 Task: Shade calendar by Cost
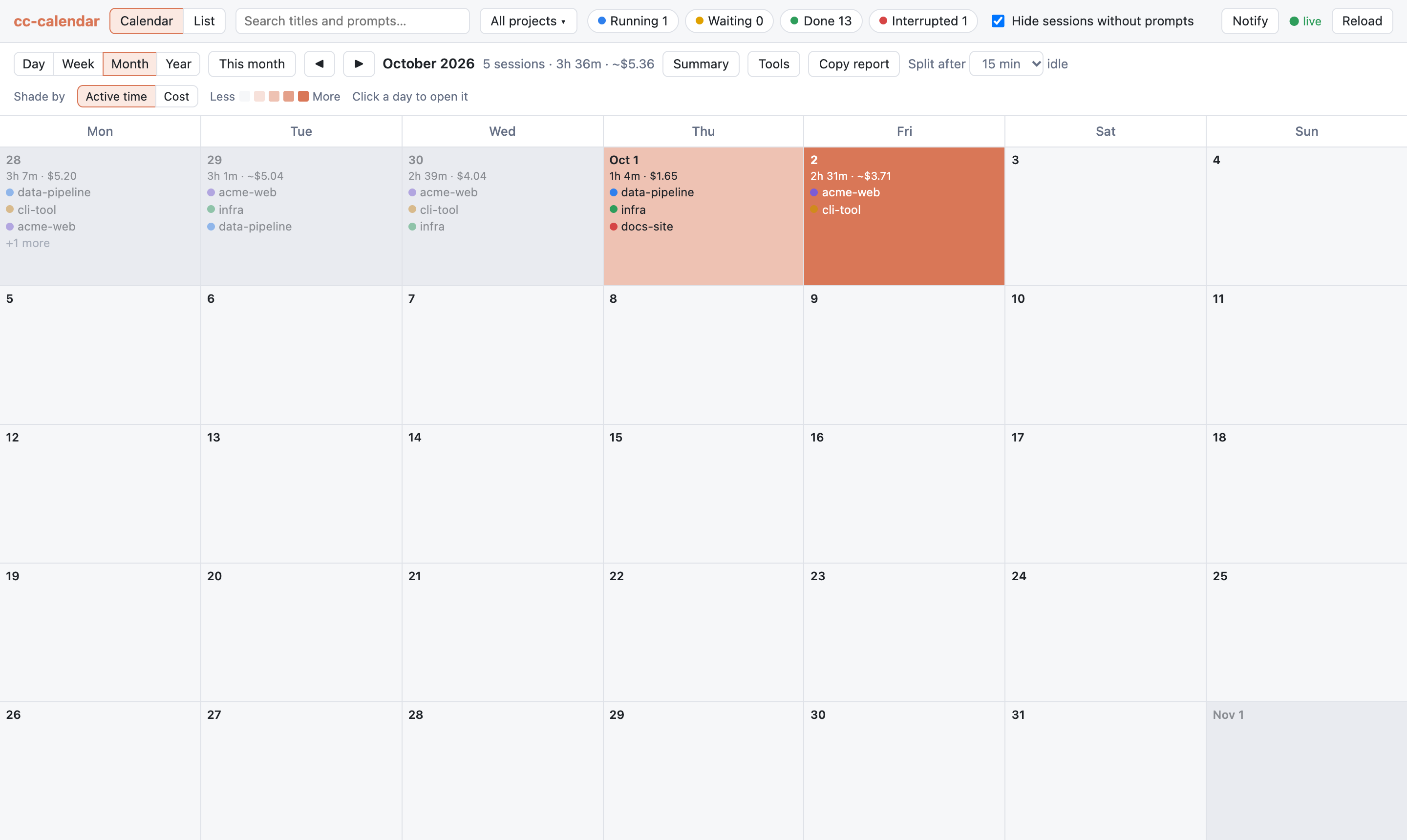point(177,96)
